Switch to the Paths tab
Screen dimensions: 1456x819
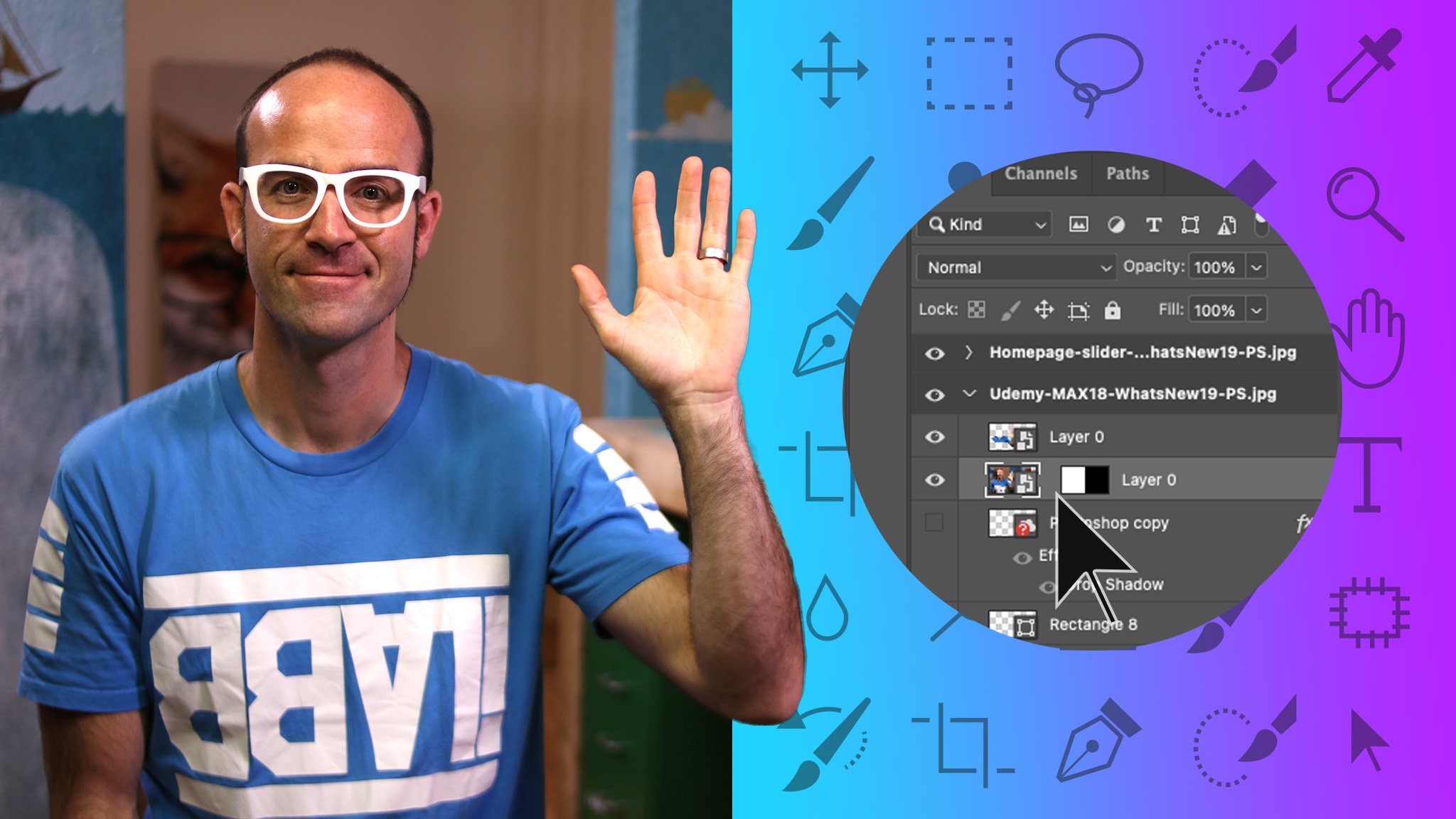click(1127, 171)
